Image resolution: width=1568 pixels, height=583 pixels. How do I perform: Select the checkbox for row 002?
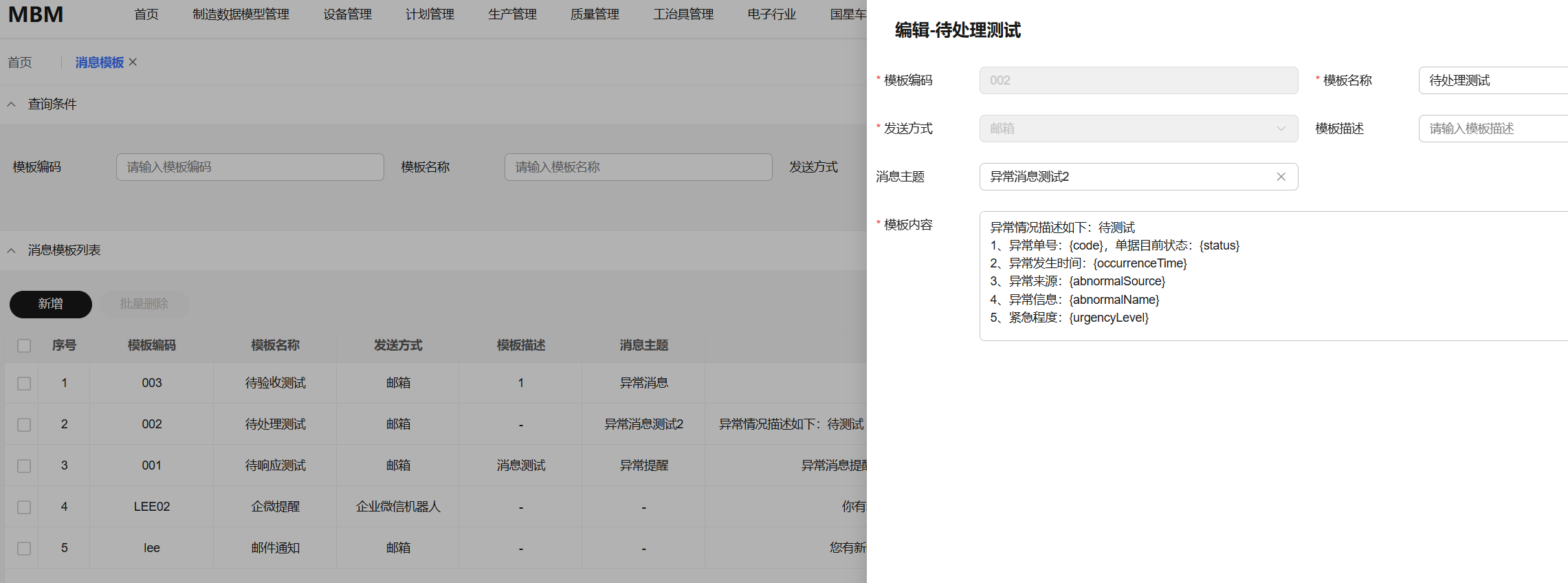(x=24, y=425)
